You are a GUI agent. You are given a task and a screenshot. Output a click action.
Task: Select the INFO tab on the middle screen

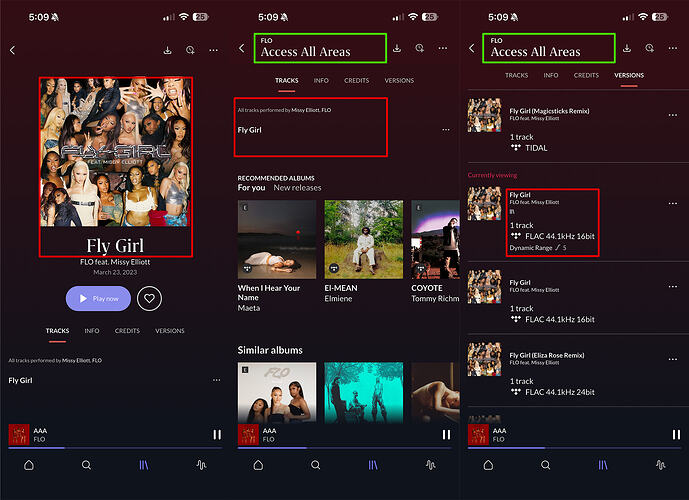[321, 81]
